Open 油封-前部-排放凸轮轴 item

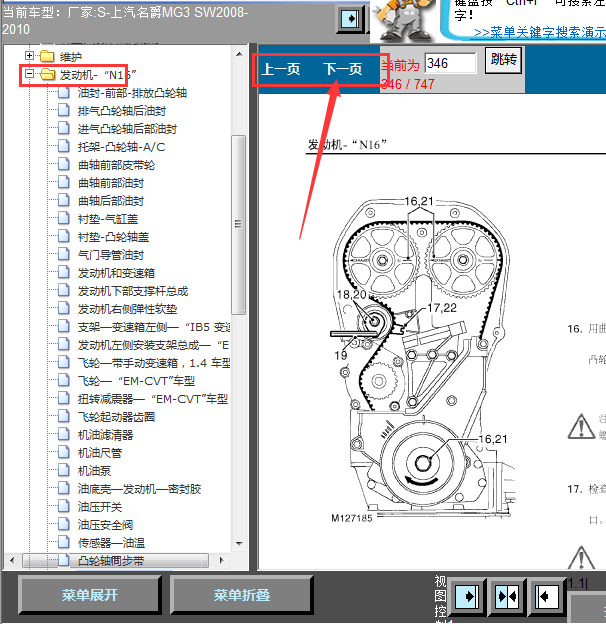click(132, 93)
